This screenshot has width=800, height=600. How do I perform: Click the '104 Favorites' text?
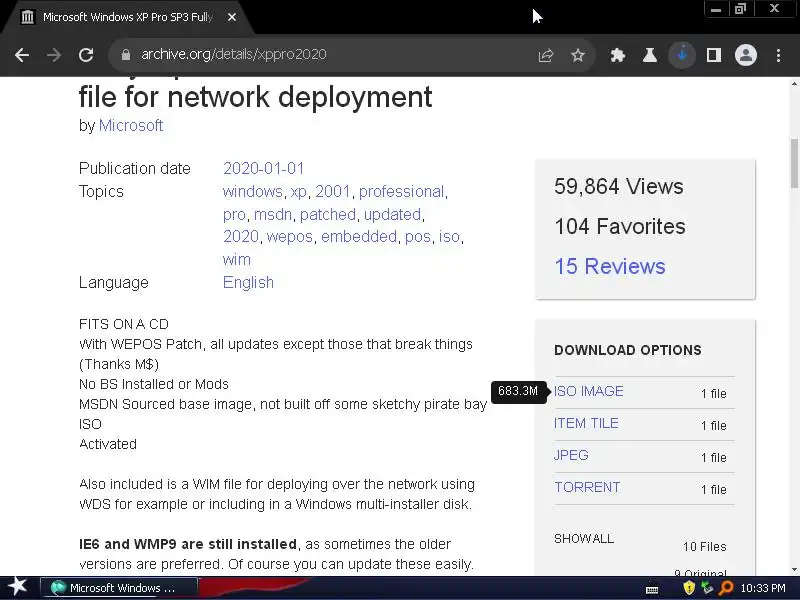click(620, 227)
